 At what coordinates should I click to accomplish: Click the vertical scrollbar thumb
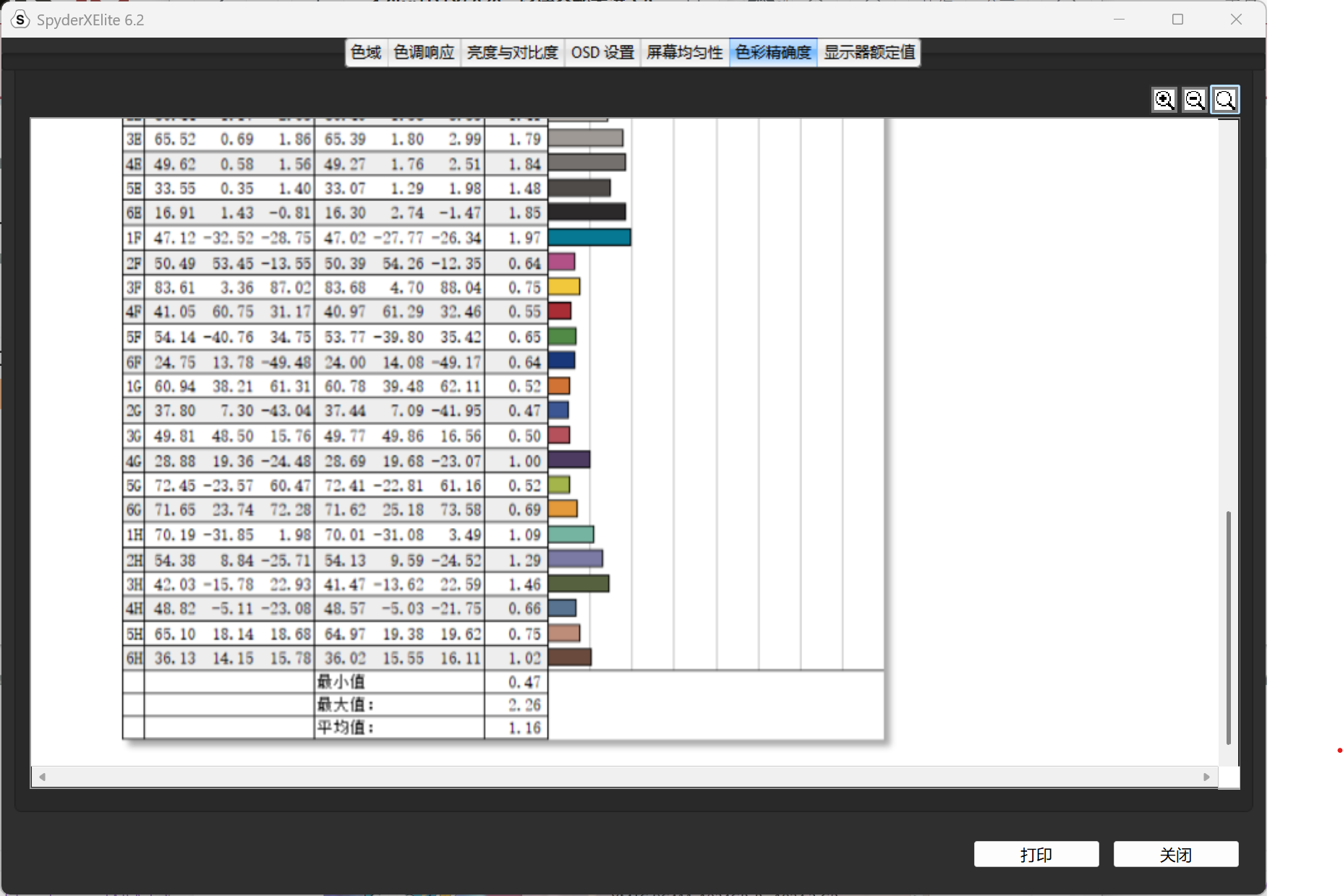tap(1228, 628)
